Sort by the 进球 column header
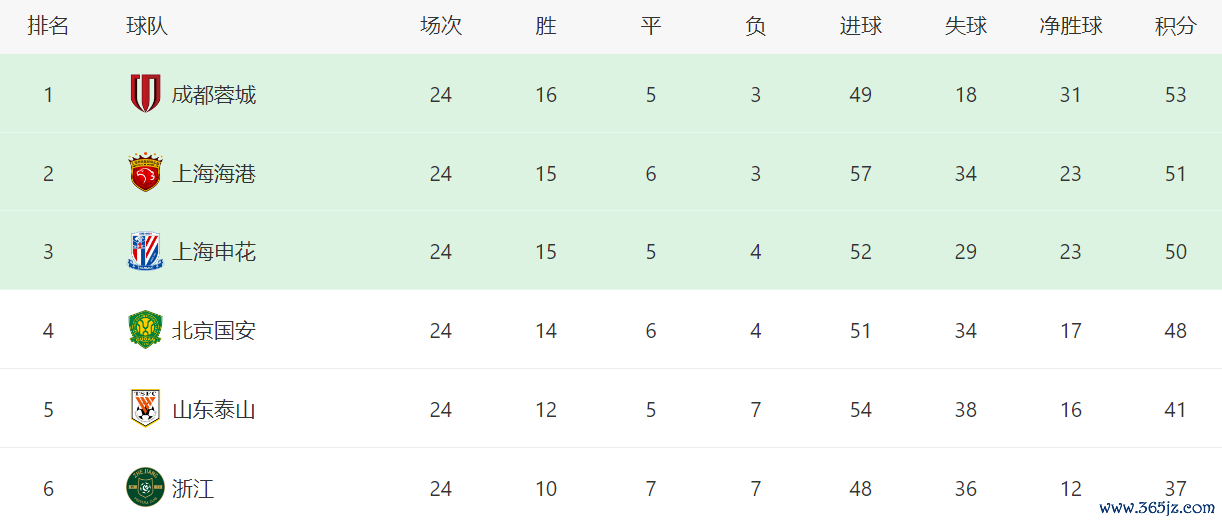The height and width of the screenshot is (523, 1222). (x=861, y=27)
